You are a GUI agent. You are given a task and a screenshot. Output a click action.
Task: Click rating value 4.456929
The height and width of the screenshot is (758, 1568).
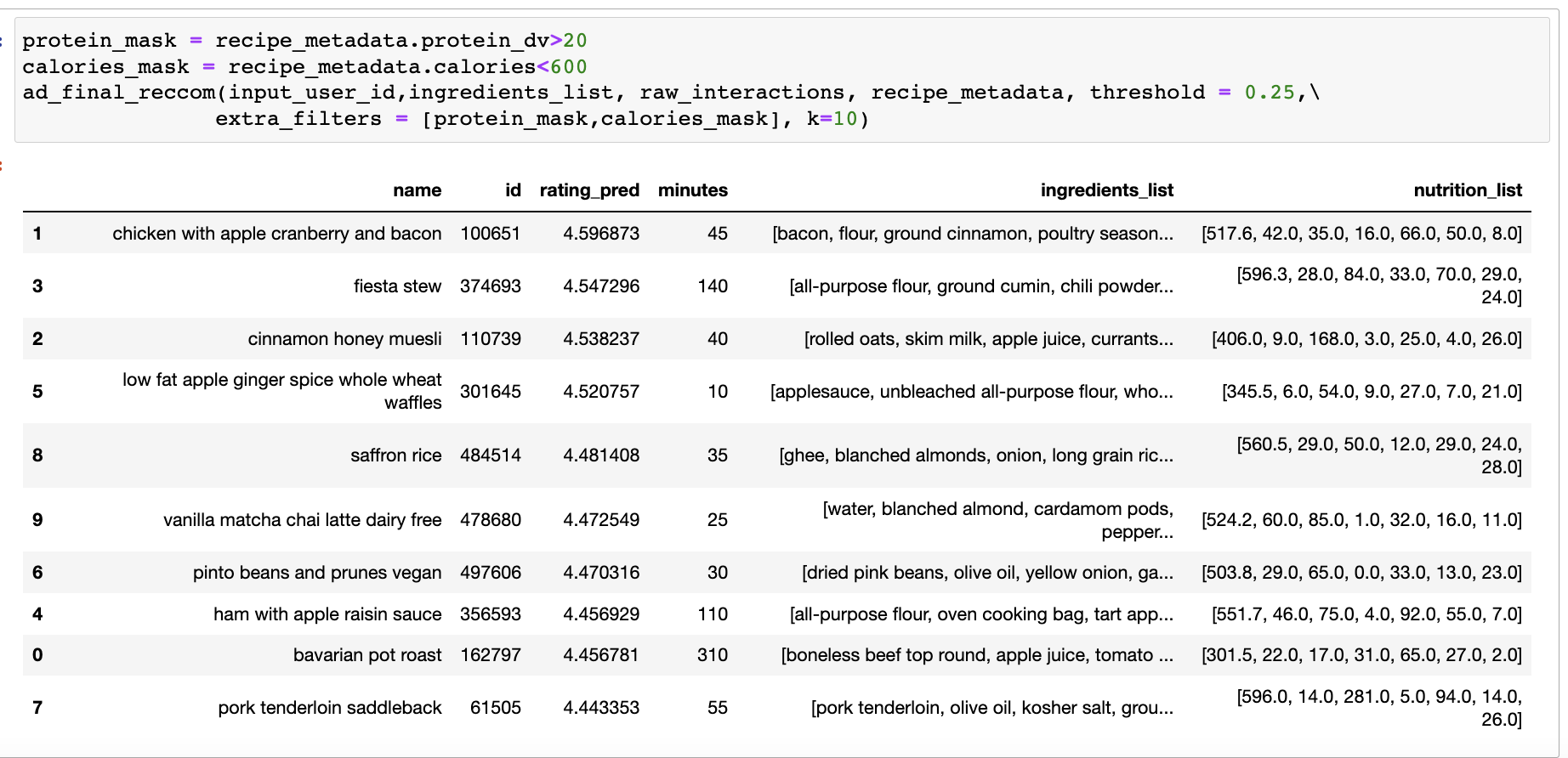point(601,614)
